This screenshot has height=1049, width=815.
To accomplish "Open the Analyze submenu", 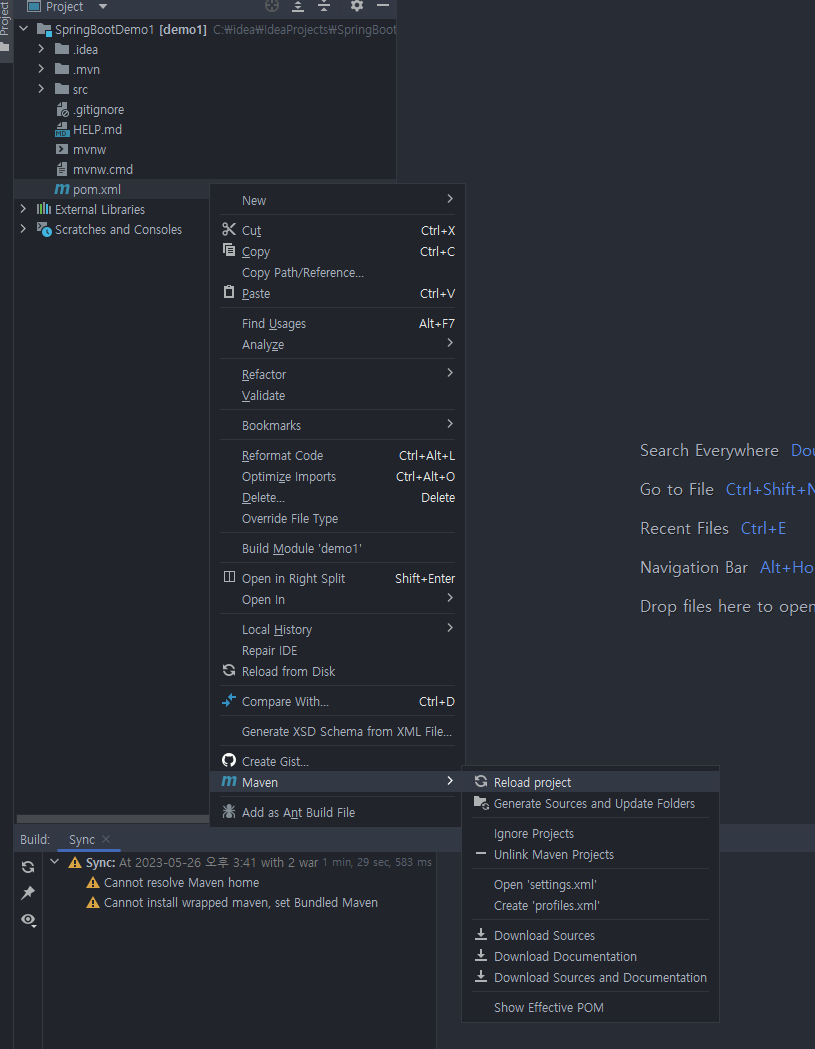I will (x=338, y=345).
